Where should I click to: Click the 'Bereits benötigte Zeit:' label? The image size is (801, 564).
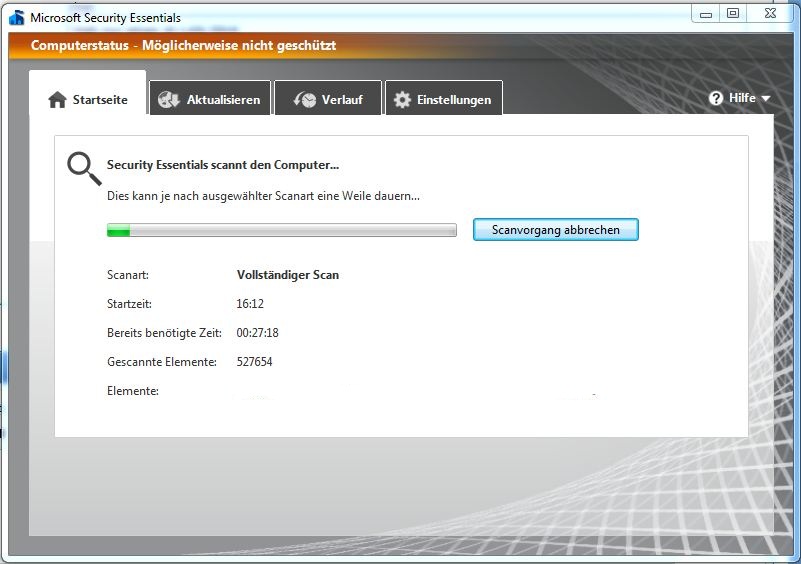point(164,333)
